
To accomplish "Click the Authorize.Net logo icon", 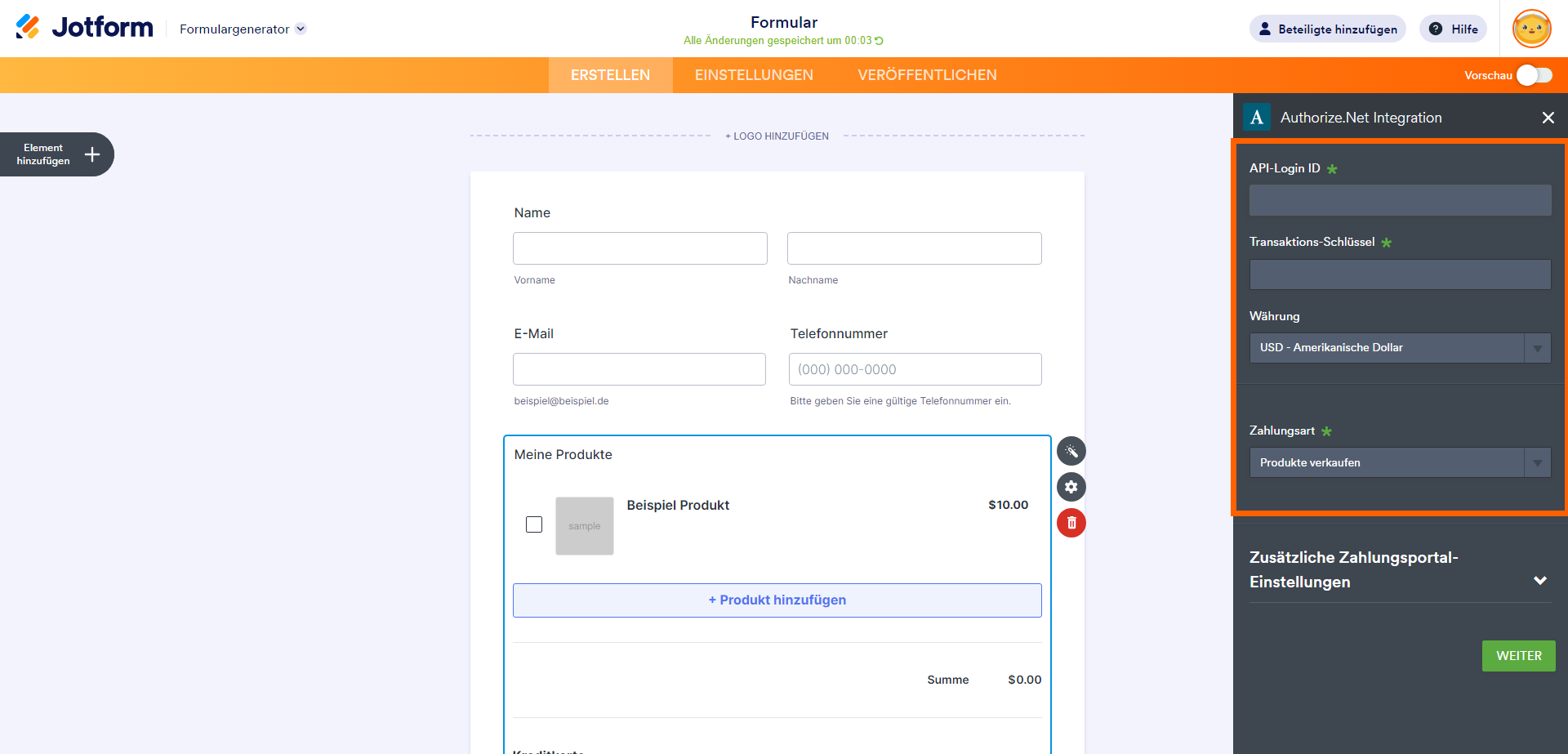I will pyautogui.click(x=1257, y=118).
